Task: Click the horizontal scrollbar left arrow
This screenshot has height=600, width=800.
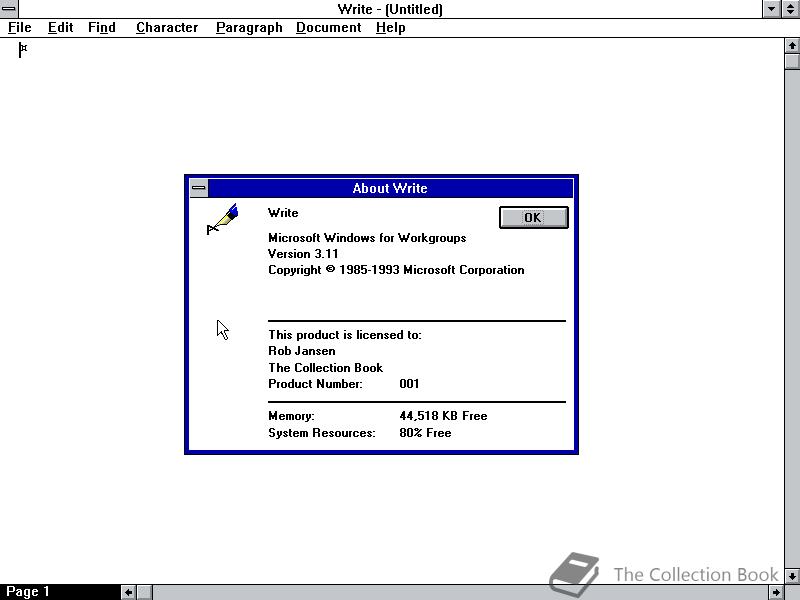Action: pyautogui.click(x=128, y=592)
